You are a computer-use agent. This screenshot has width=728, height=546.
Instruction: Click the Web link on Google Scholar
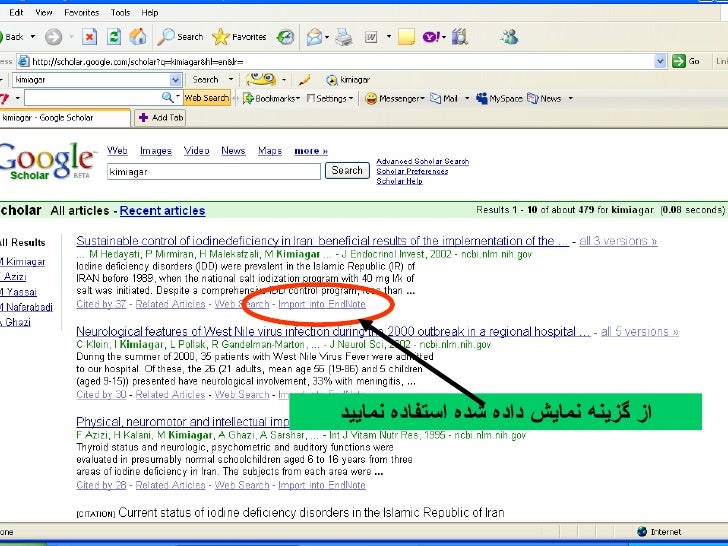[x=117, y=151]
